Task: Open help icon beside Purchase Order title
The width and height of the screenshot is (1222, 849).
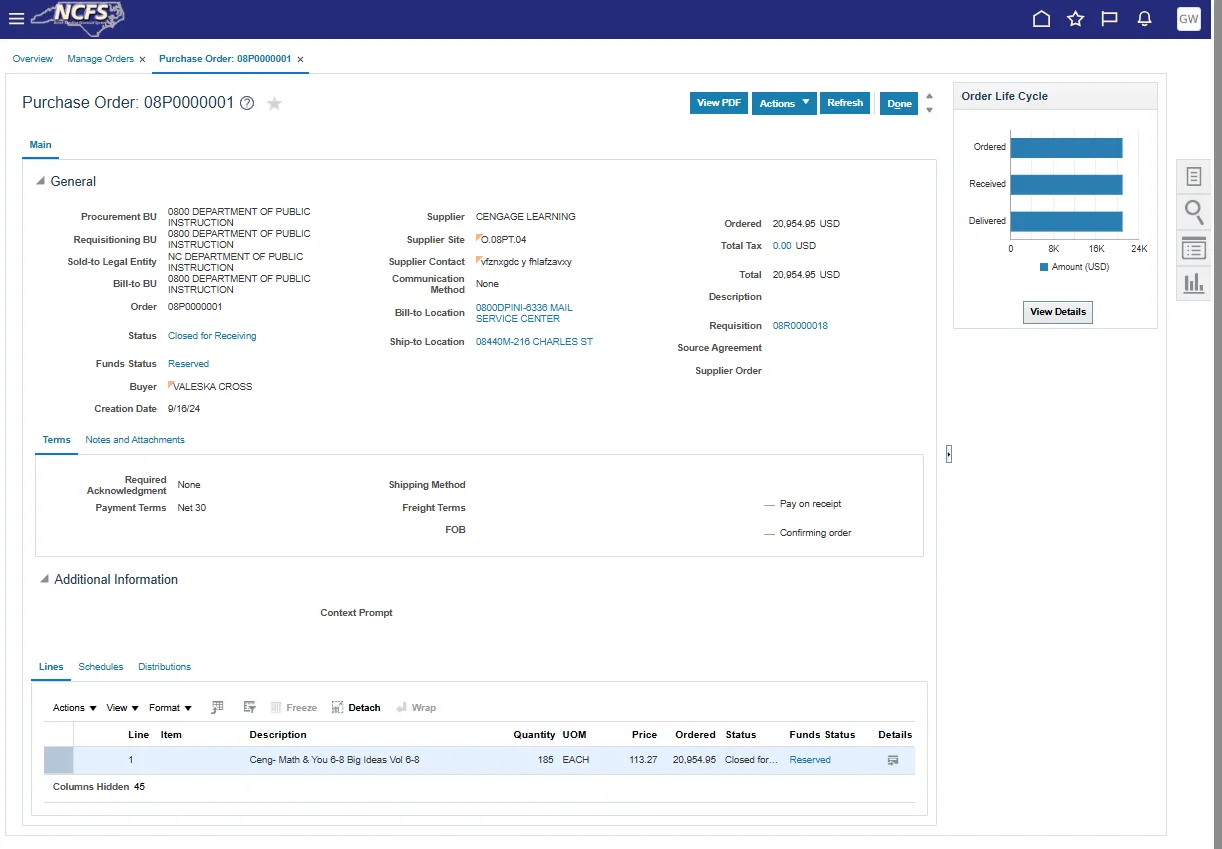Action: pyautogui.click(x=247, y=103)
